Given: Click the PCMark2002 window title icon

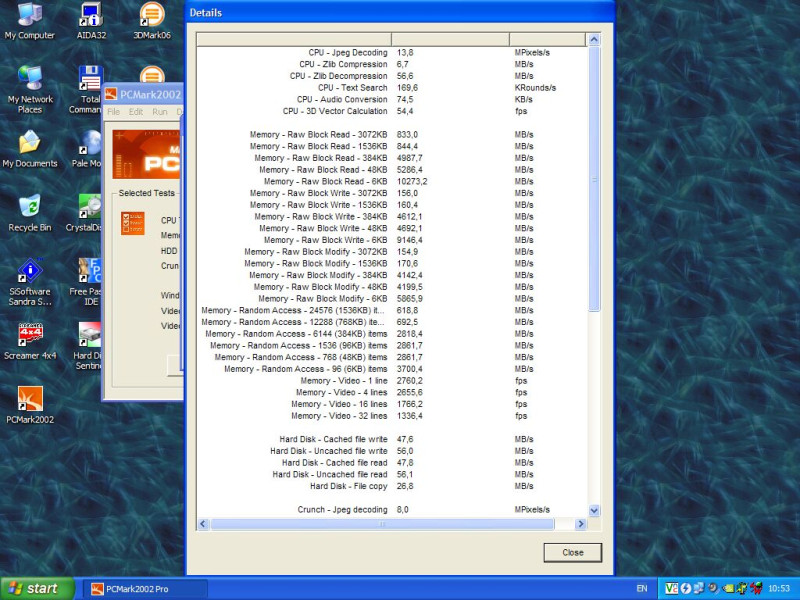Looking at the screenshot, I should 111,94.
